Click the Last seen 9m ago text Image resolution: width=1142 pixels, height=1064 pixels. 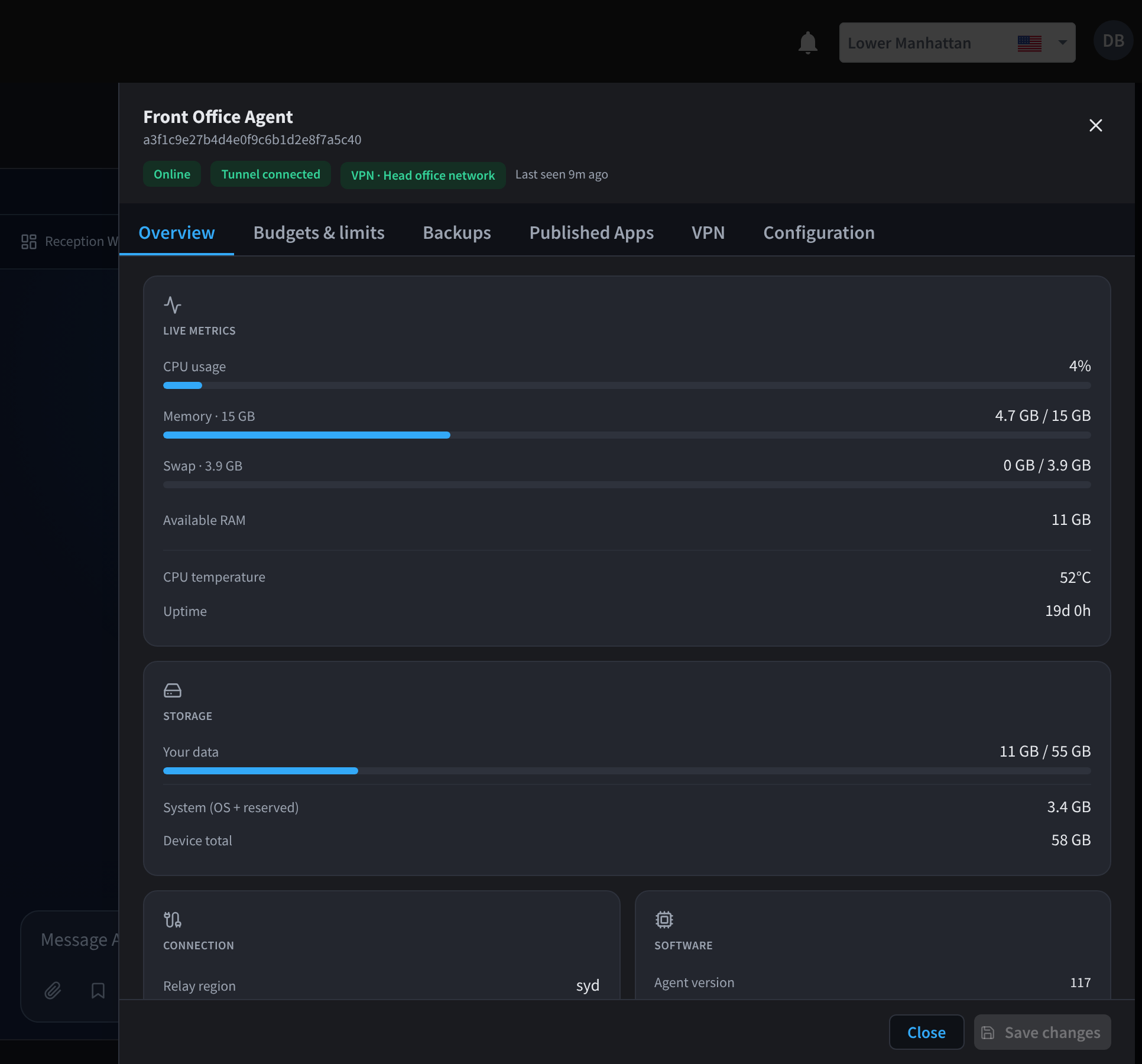pyautogui.click(x=562, y=175)
